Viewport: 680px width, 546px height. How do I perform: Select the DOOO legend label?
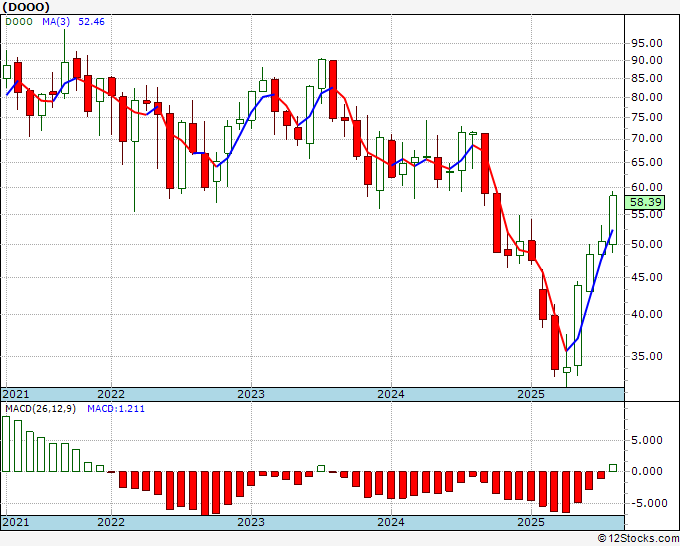[19, 22]
